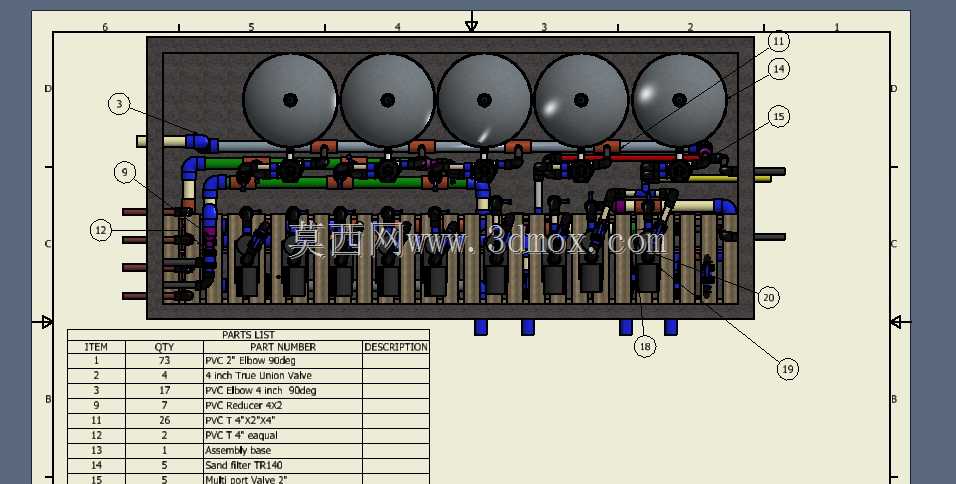The image size is (956, 484).
Task: Select the PVC Reducer 4X2 cell
Action: (x=283, y=405)
